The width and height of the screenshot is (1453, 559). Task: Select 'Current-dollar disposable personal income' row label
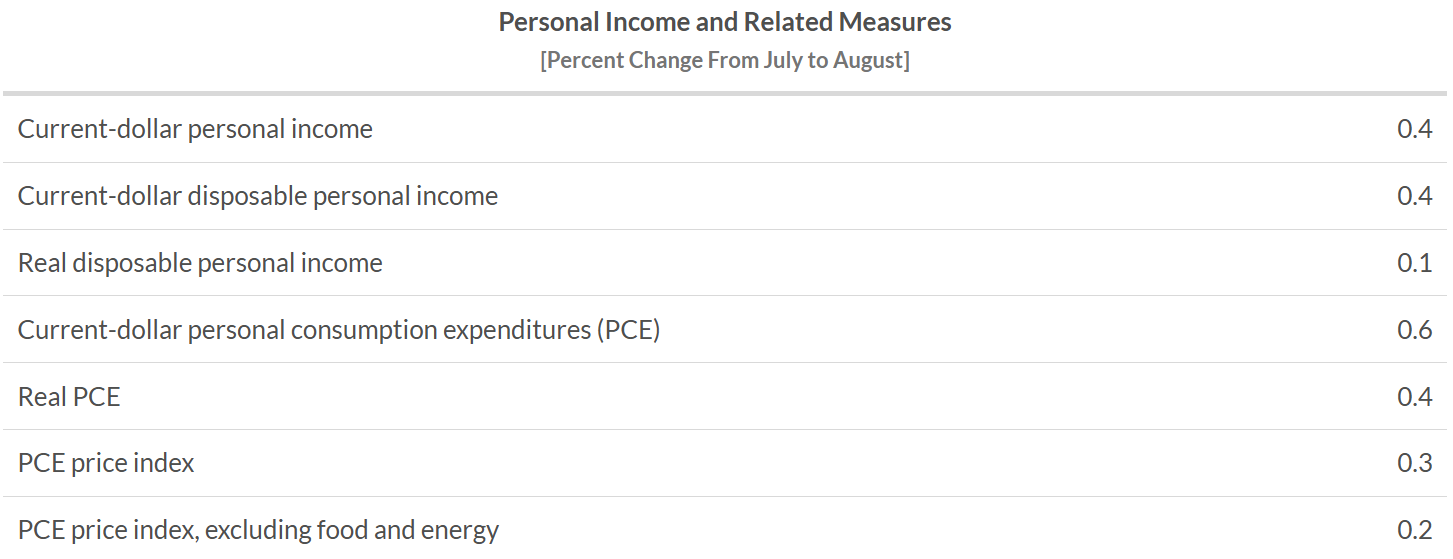pos(258,196)
